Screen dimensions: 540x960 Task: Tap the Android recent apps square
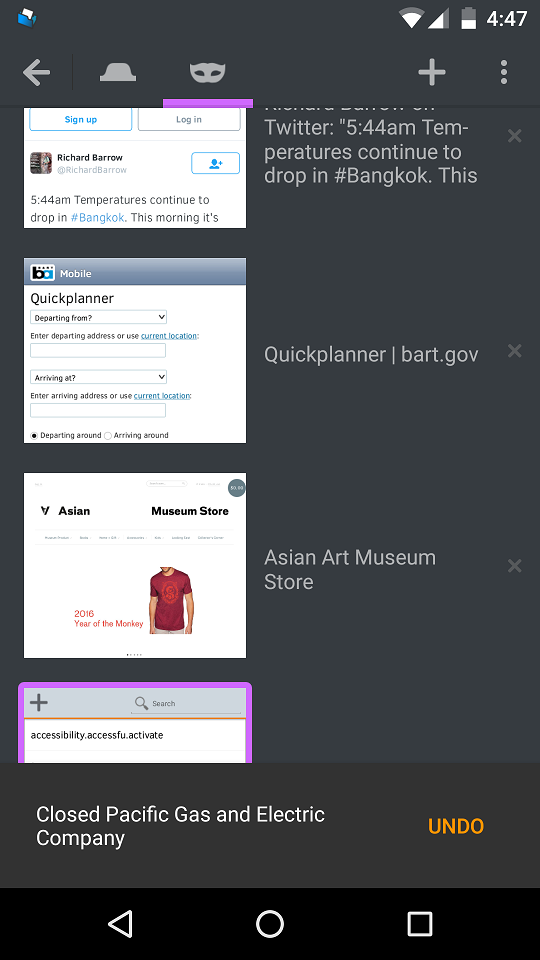(420, 923)
